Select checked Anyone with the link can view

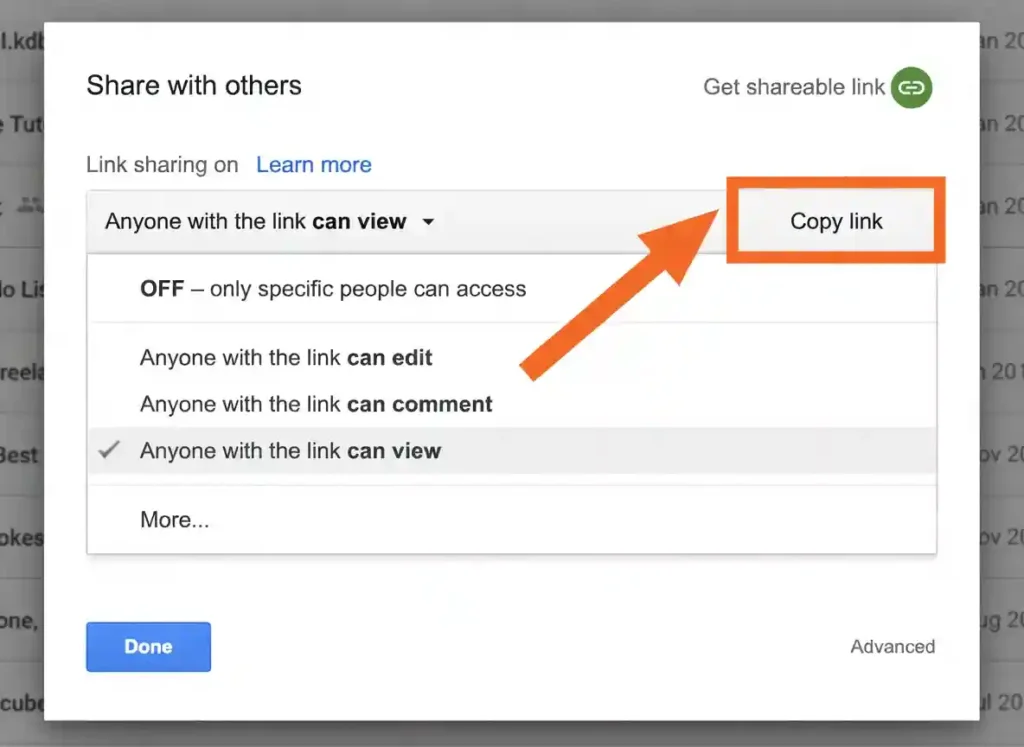tap(512, 451)
